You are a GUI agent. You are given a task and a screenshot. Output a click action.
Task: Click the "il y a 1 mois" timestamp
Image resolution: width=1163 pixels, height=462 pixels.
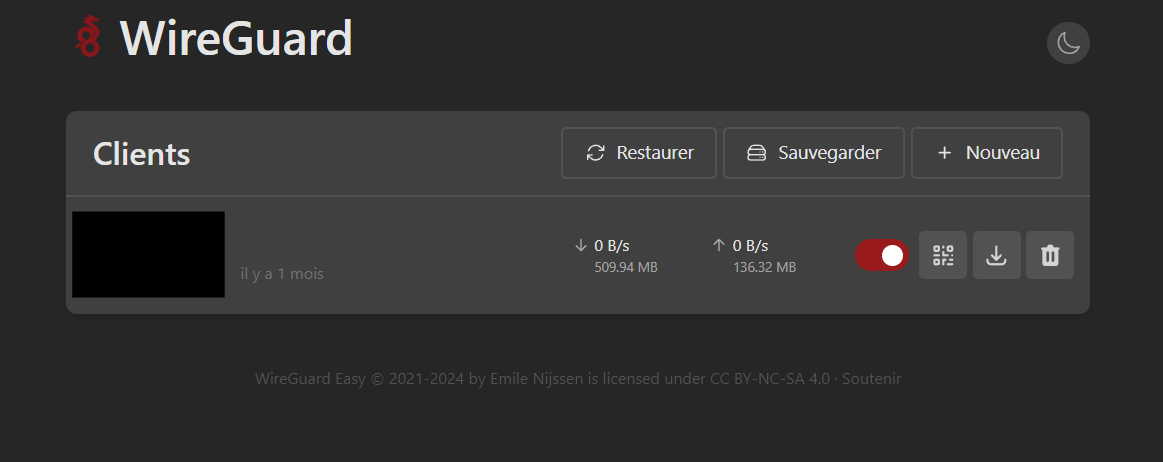pyautogui.click(x=282, y=273)
